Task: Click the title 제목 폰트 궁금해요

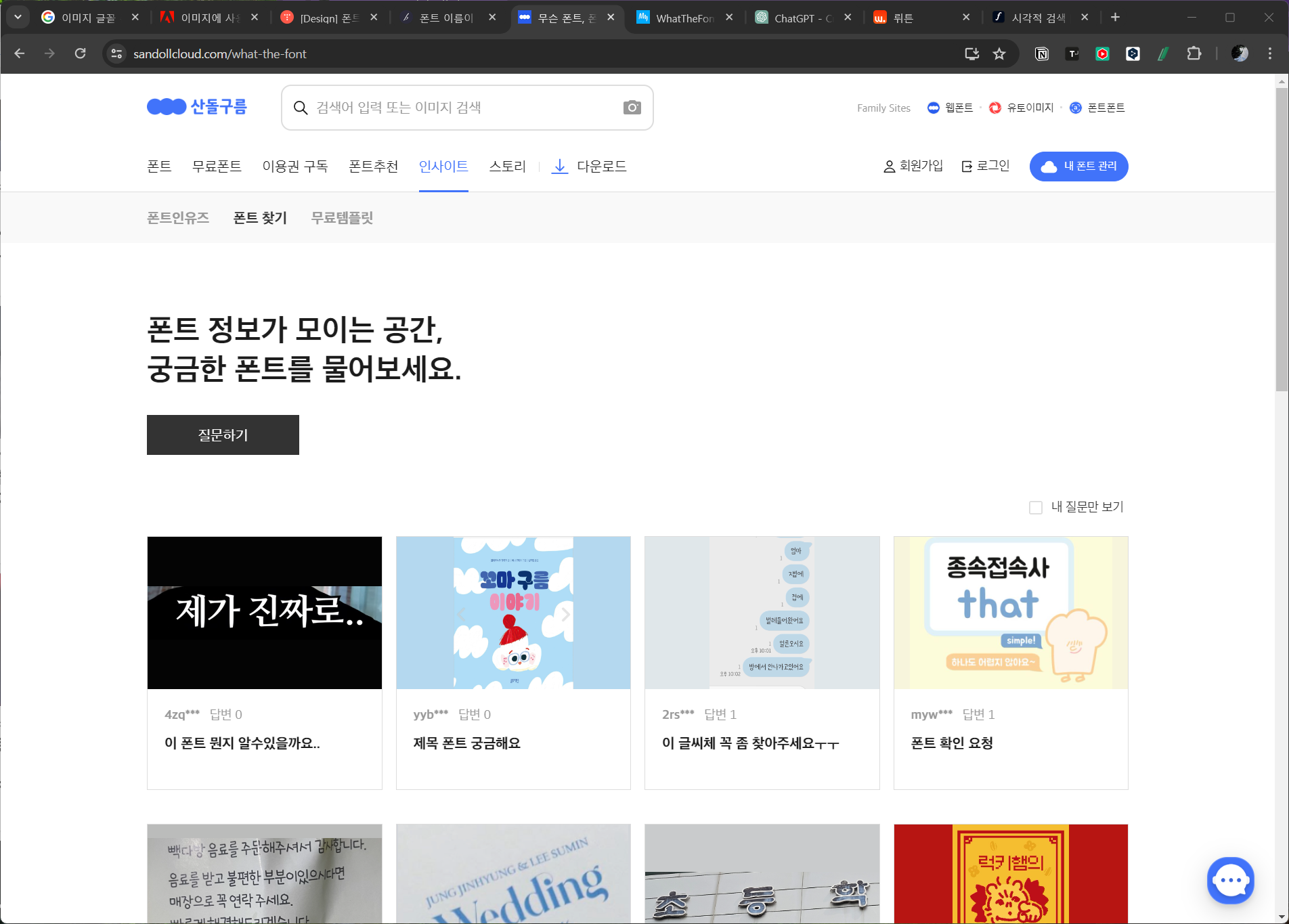Action: (x=467, y=743)
